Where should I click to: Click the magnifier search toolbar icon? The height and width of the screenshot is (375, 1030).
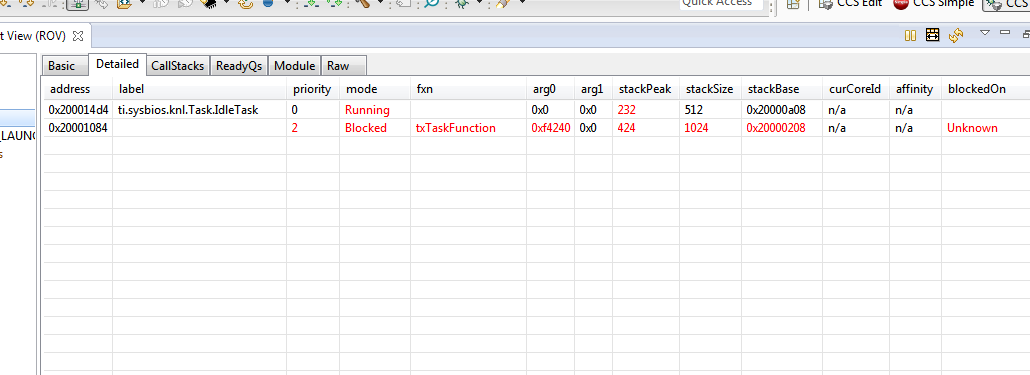(x=431, y=3)
